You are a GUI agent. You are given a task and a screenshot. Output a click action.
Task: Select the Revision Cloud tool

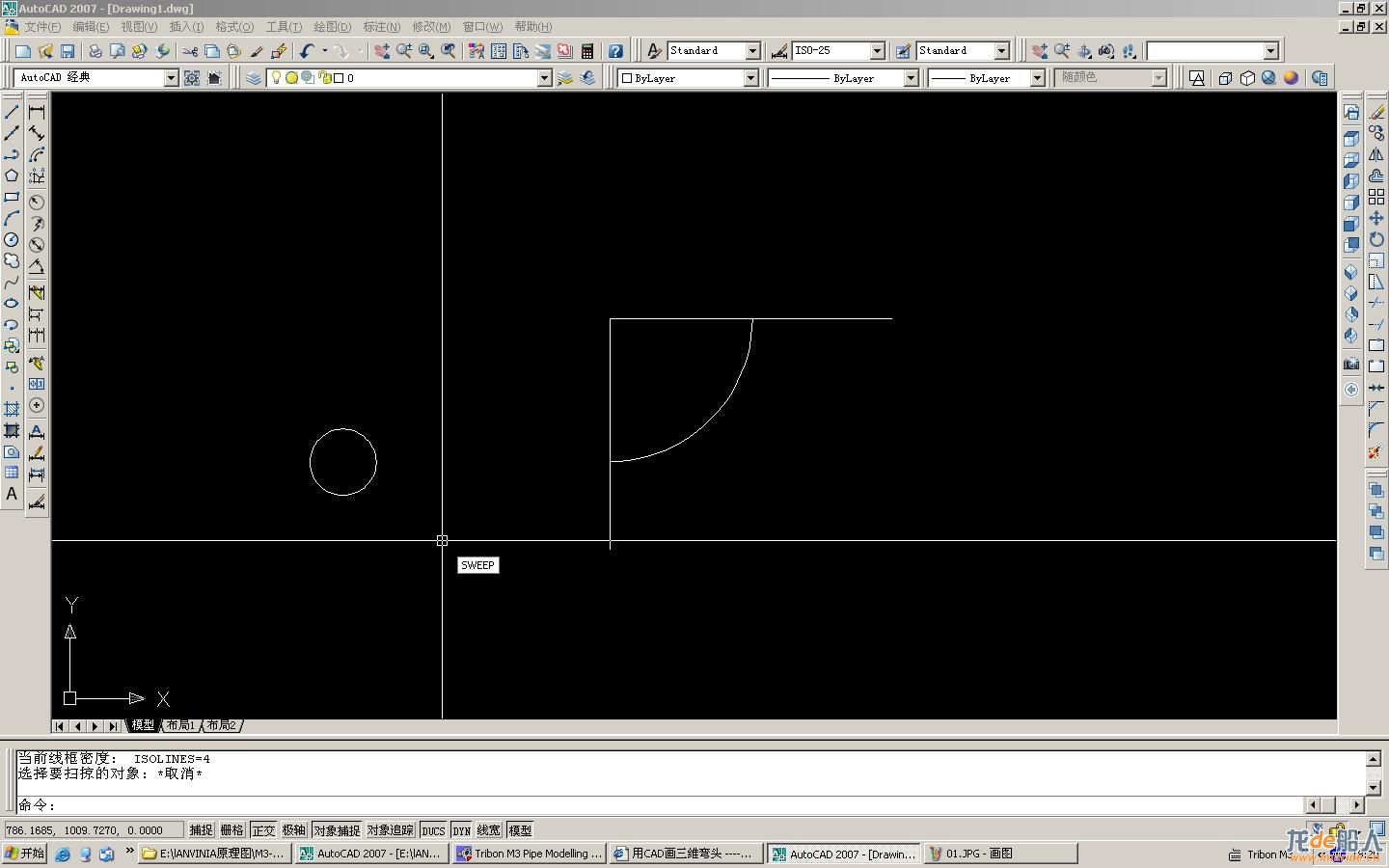(12, 260)
